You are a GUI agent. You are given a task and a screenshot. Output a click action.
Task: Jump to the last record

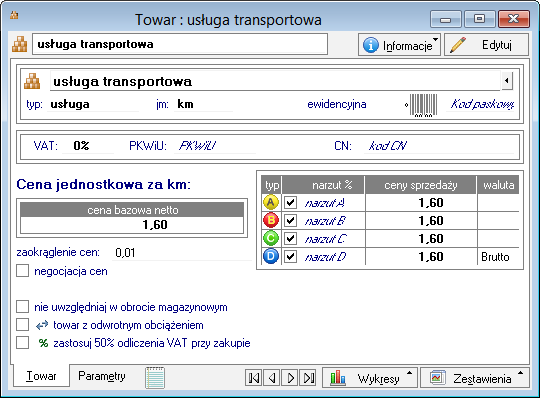tap(308, 378)
